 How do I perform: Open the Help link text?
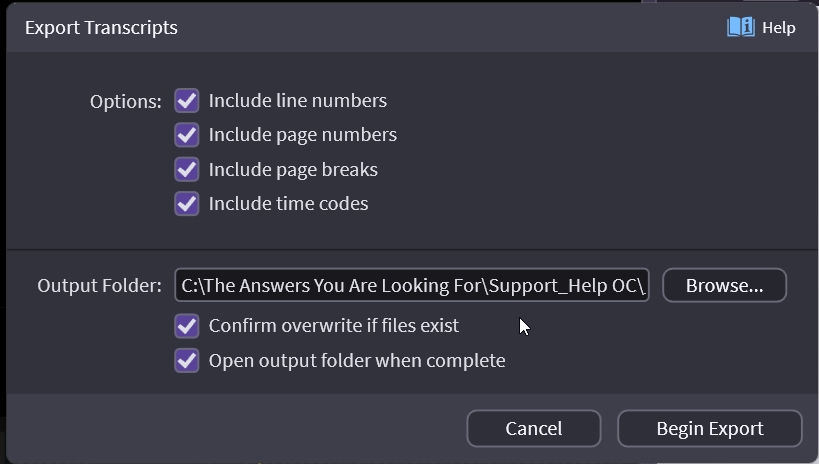(x=778, y=28)
